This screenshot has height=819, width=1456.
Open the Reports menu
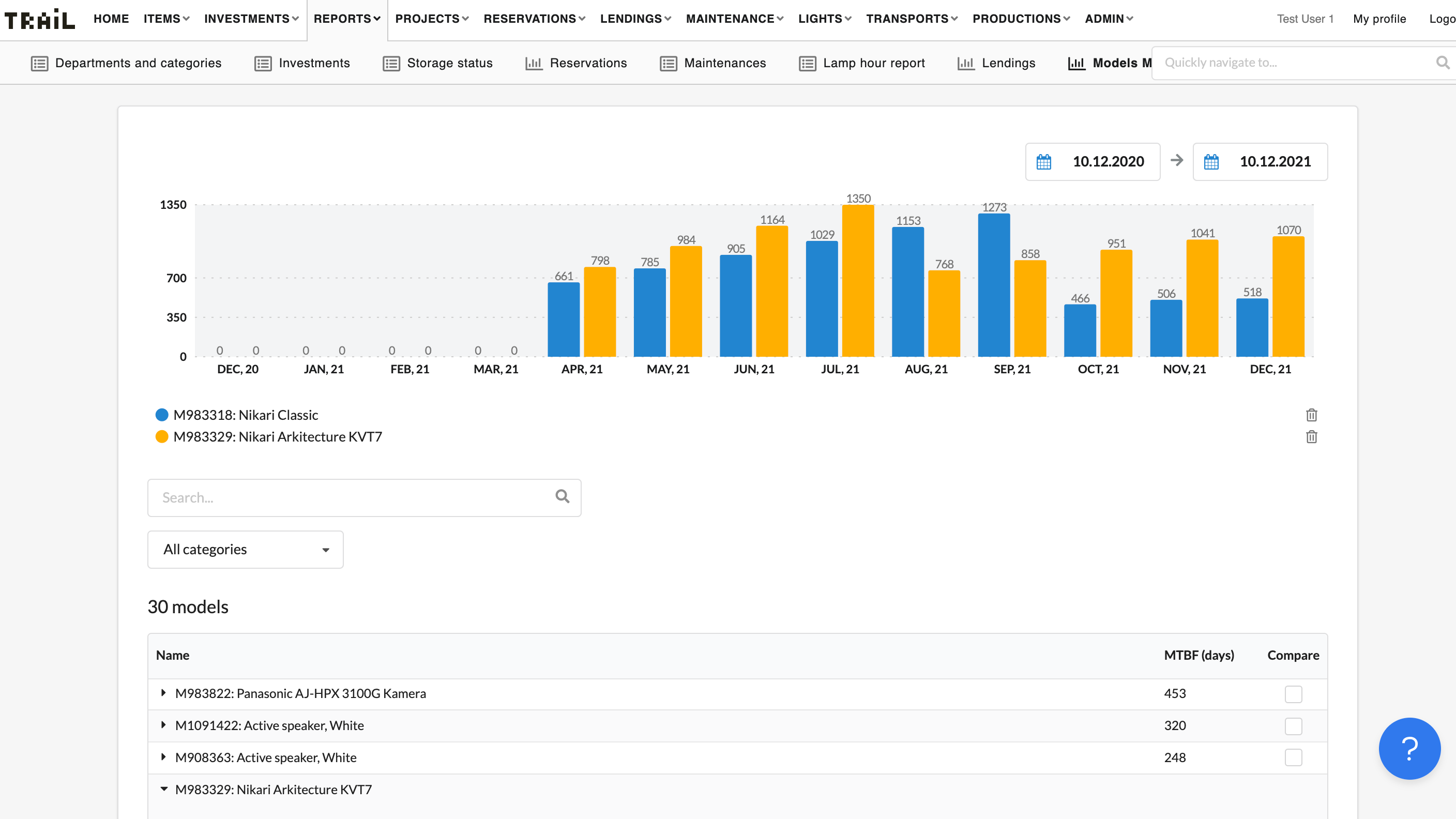point(347,19)
